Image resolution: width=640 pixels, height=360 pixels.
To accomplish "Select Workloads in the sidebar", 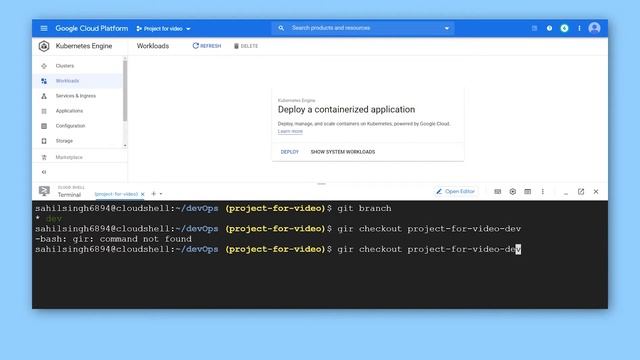I will (78, 81).
